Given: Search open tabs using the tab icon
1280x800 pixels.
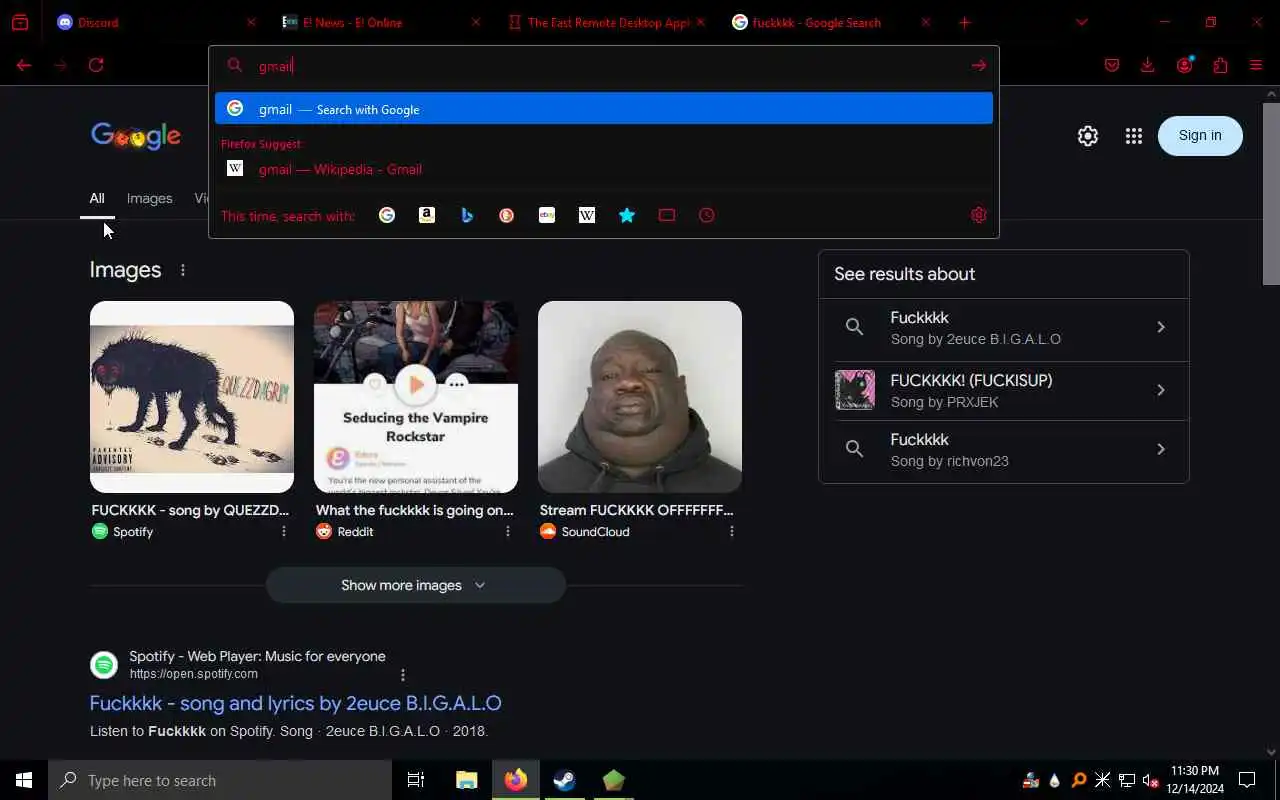Looking at the screenshot, I should (667, 215).
